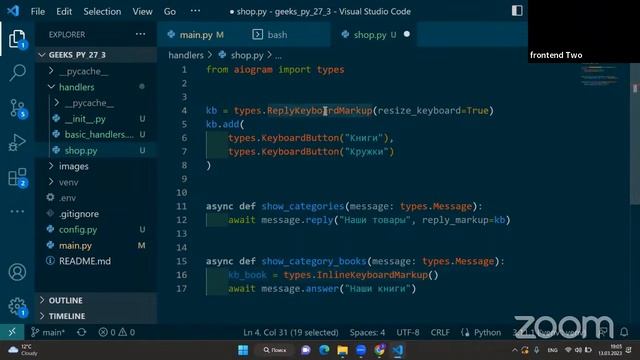Open Windows Start button on taskbar
The width and height of the screenshot is (640, 360).
(243, 350)
